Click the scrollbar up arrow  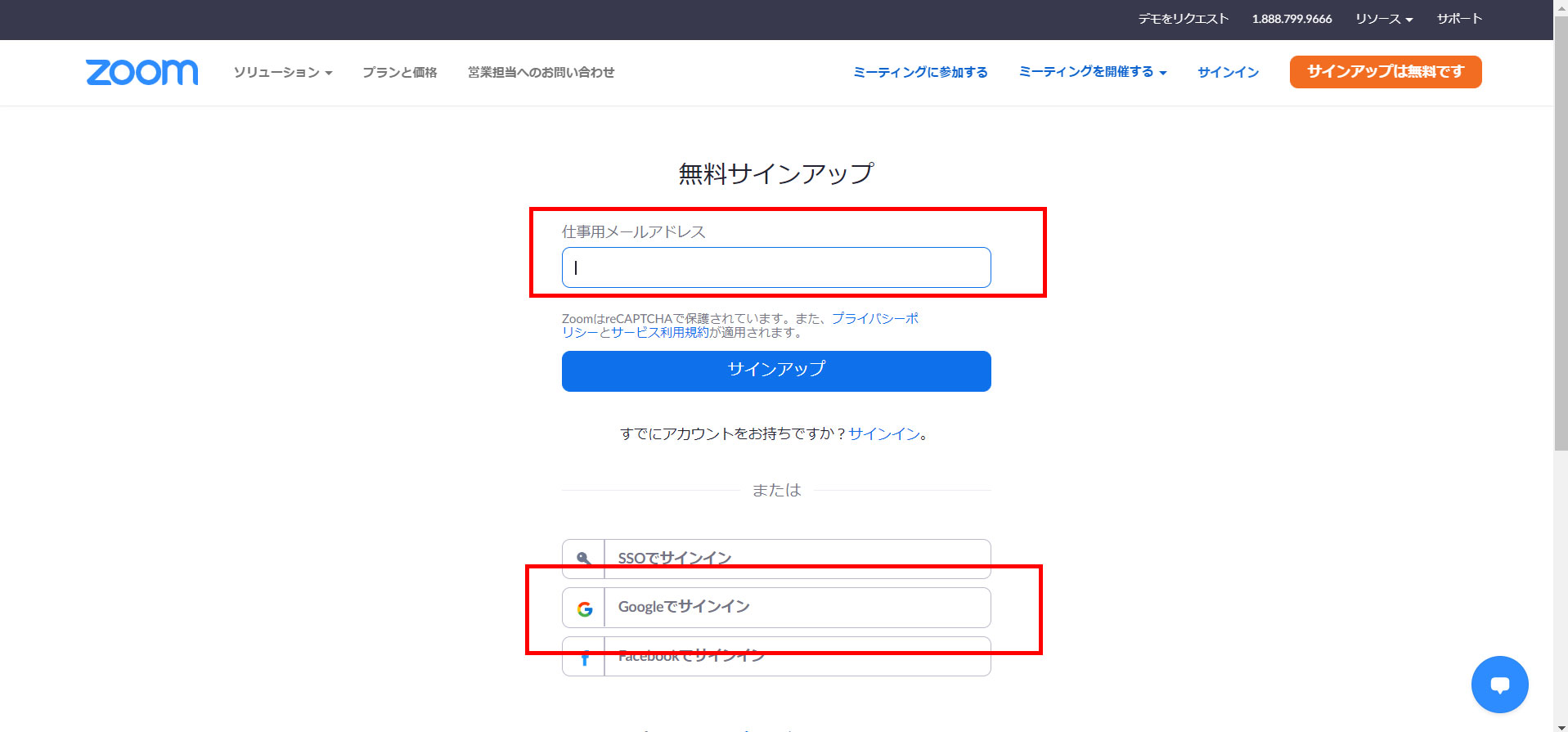pyautogui.click(x=1561, y=7)
